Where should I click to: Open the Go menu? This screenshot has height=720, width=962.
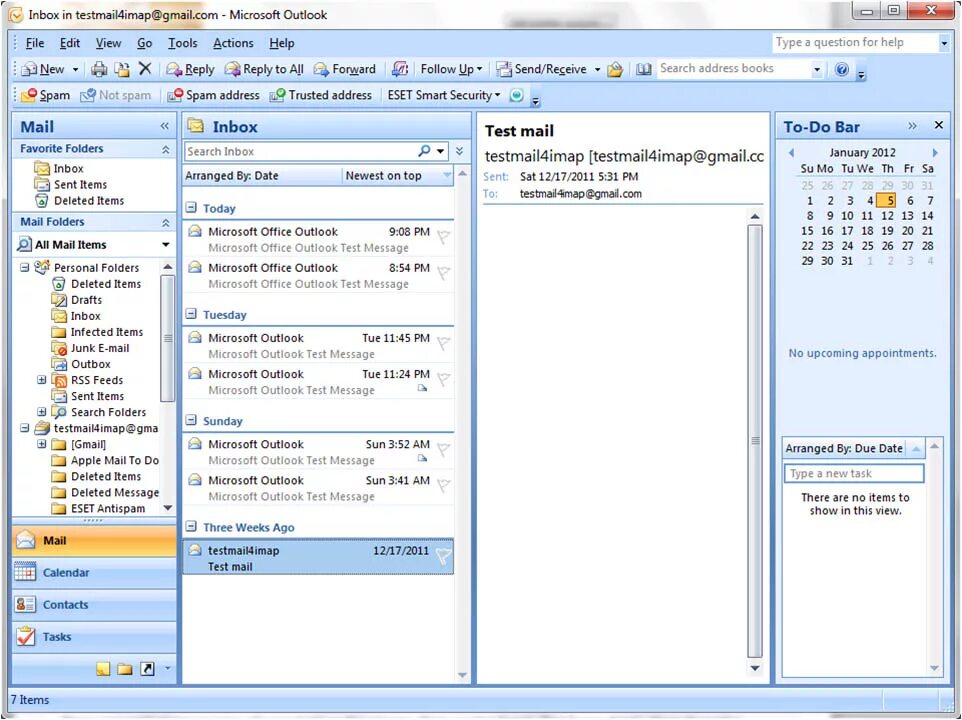(x=144, y=43)
